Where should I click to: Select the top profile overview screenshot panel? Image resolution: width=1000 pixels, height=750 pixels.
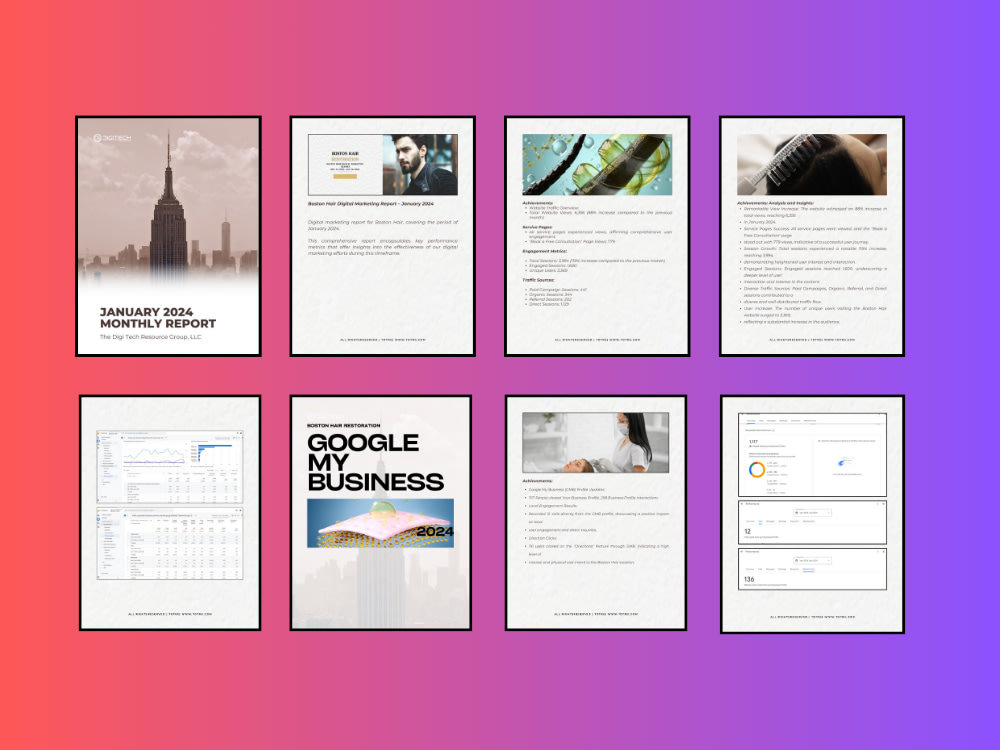[x=812, y=455]
